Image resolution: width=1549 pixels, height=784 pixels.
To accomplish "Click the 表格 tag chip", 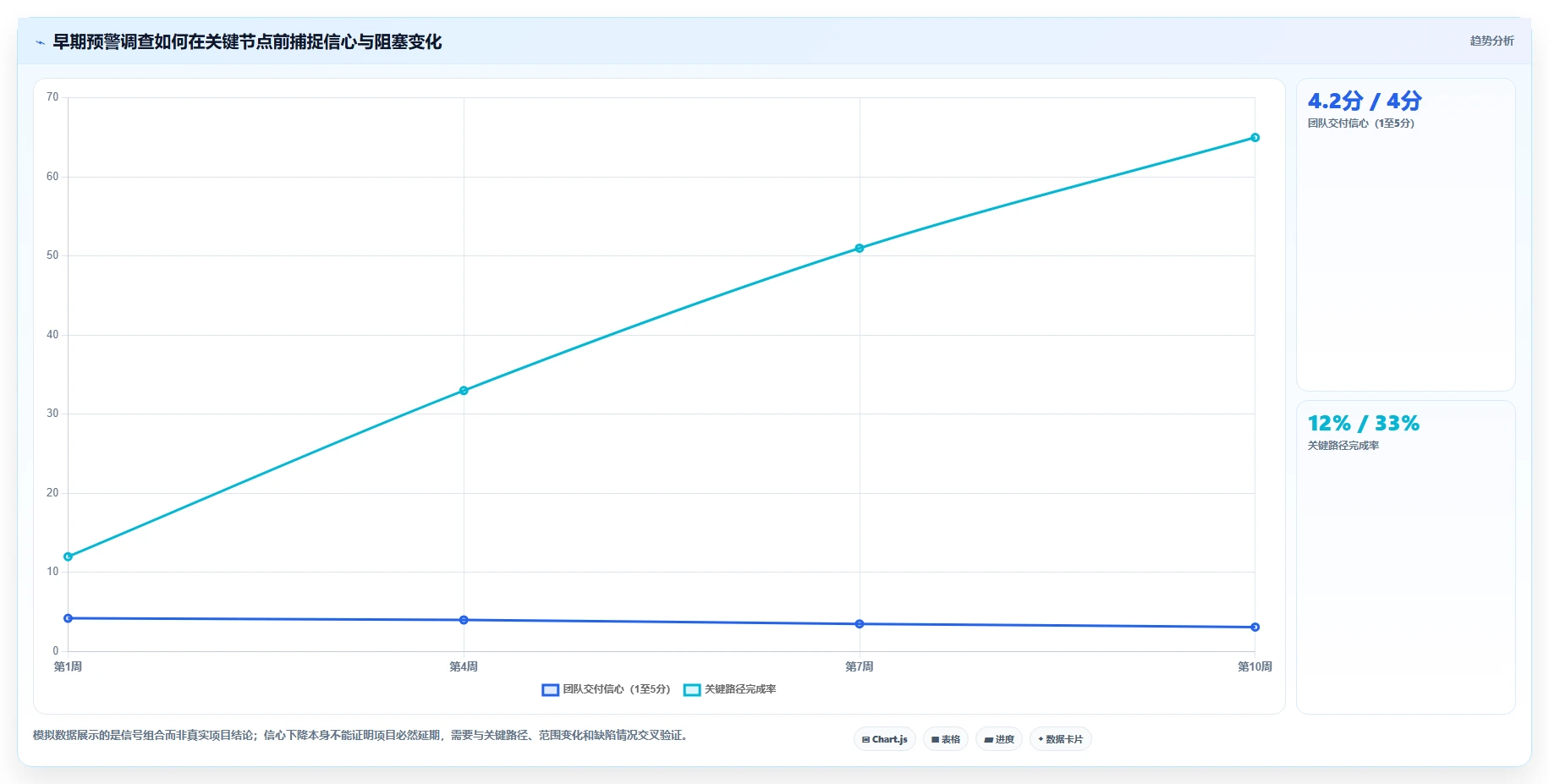I will tap(946, 739).
